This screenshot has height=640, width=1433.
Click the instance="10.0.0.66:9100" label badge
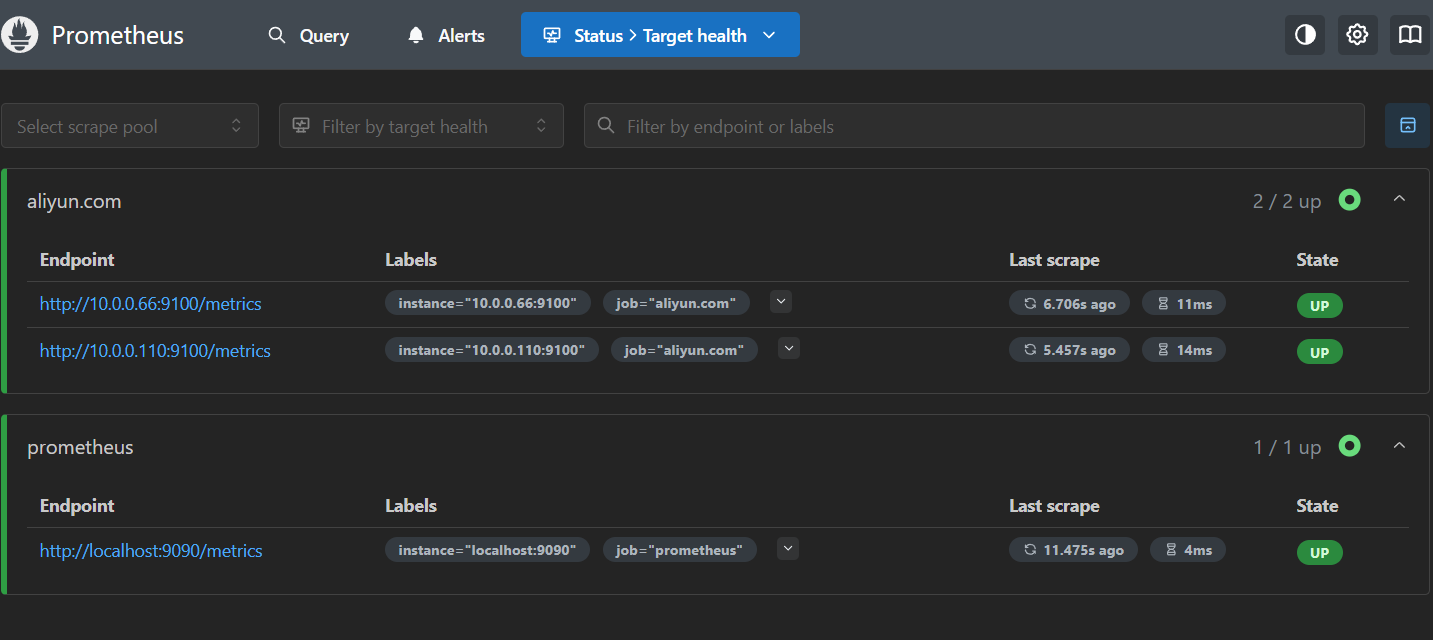[x=488, y=303]
